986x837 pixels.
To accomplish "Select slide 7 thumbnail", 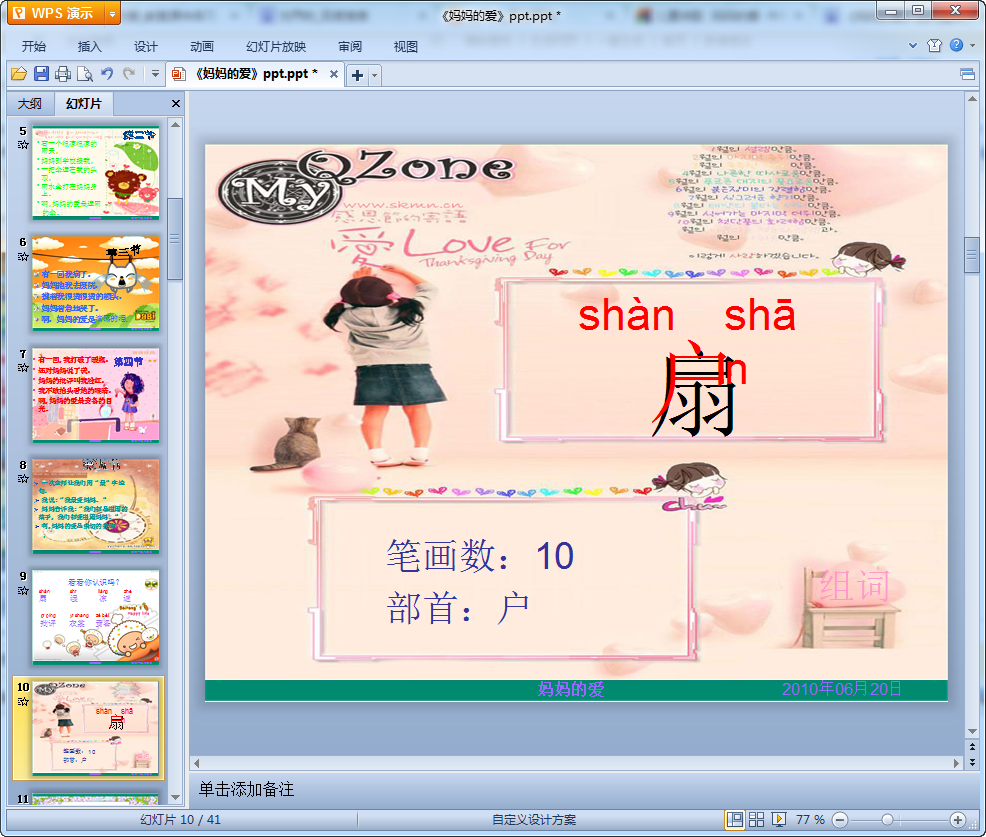I will click(96, 395).
